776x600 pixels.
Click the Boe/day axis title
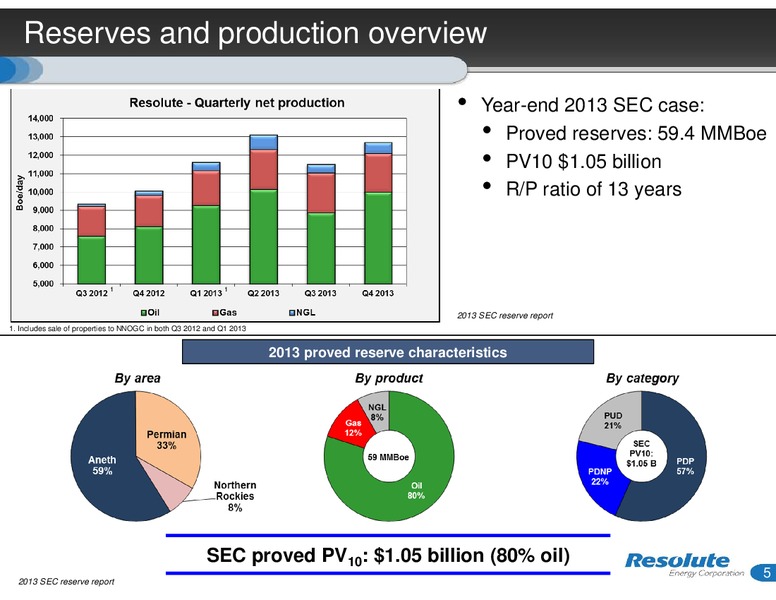click(x=20, y=193)
